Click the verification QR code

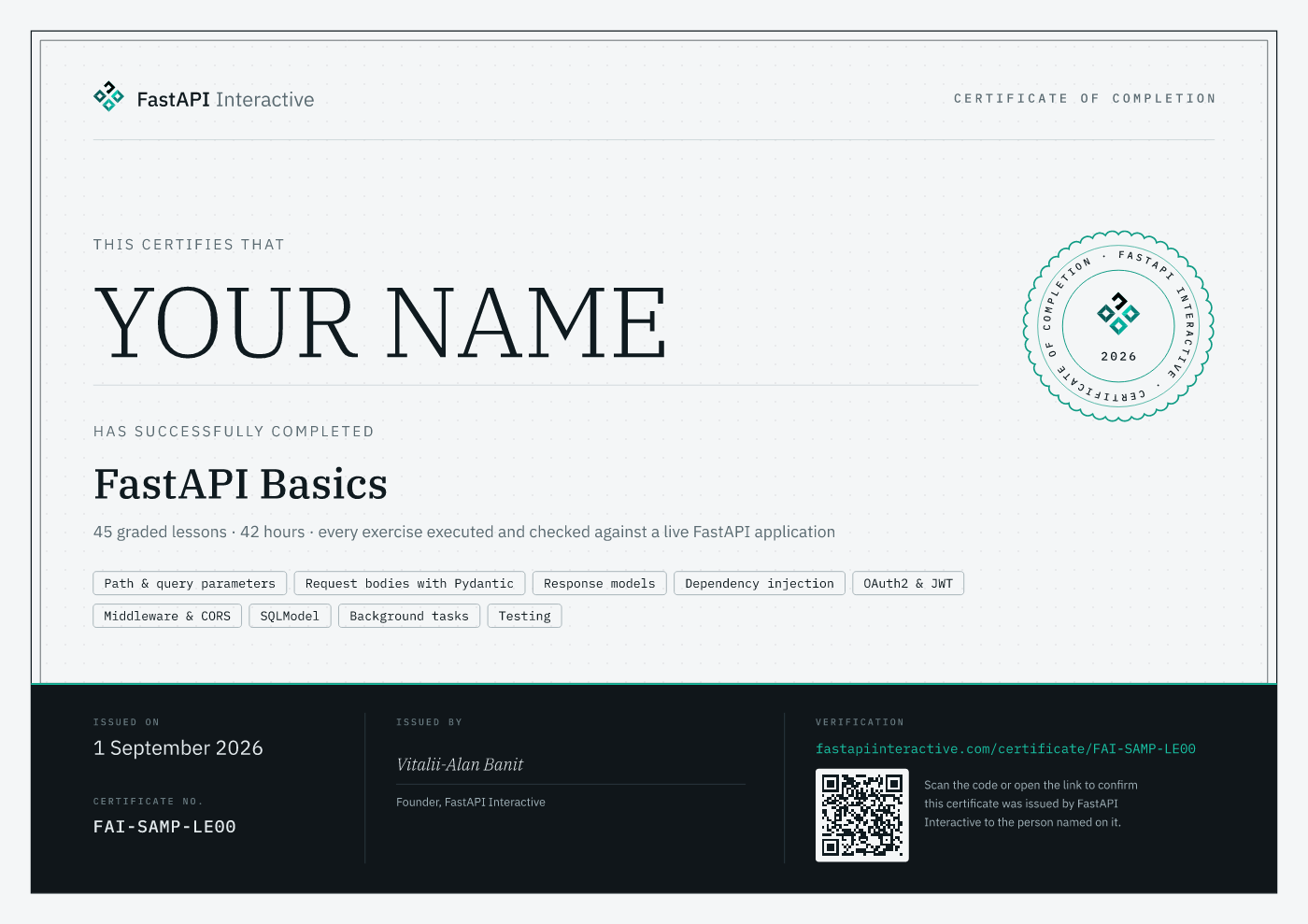coord(862,816)
